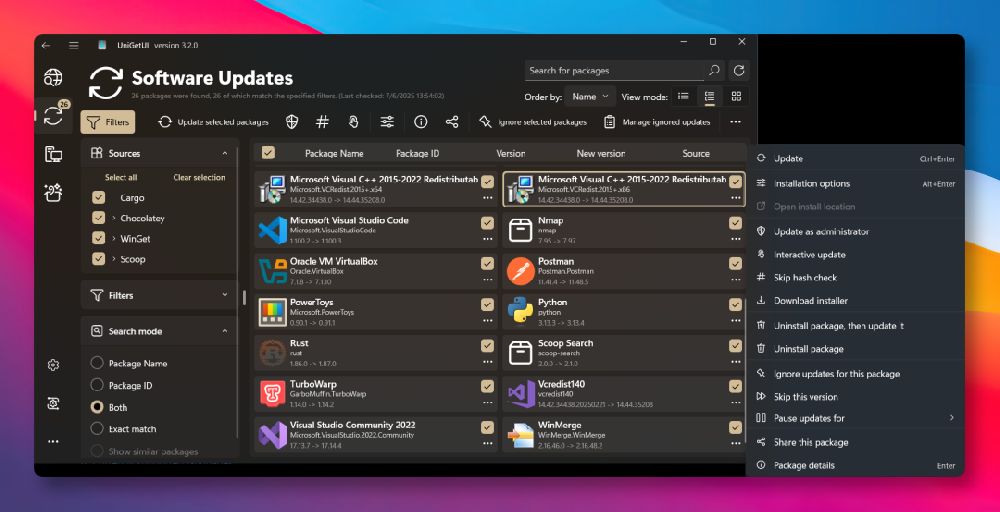Uncheck the Cargo source checkbox
This screenshot has height=512, width=1000.
click(98, 198)
